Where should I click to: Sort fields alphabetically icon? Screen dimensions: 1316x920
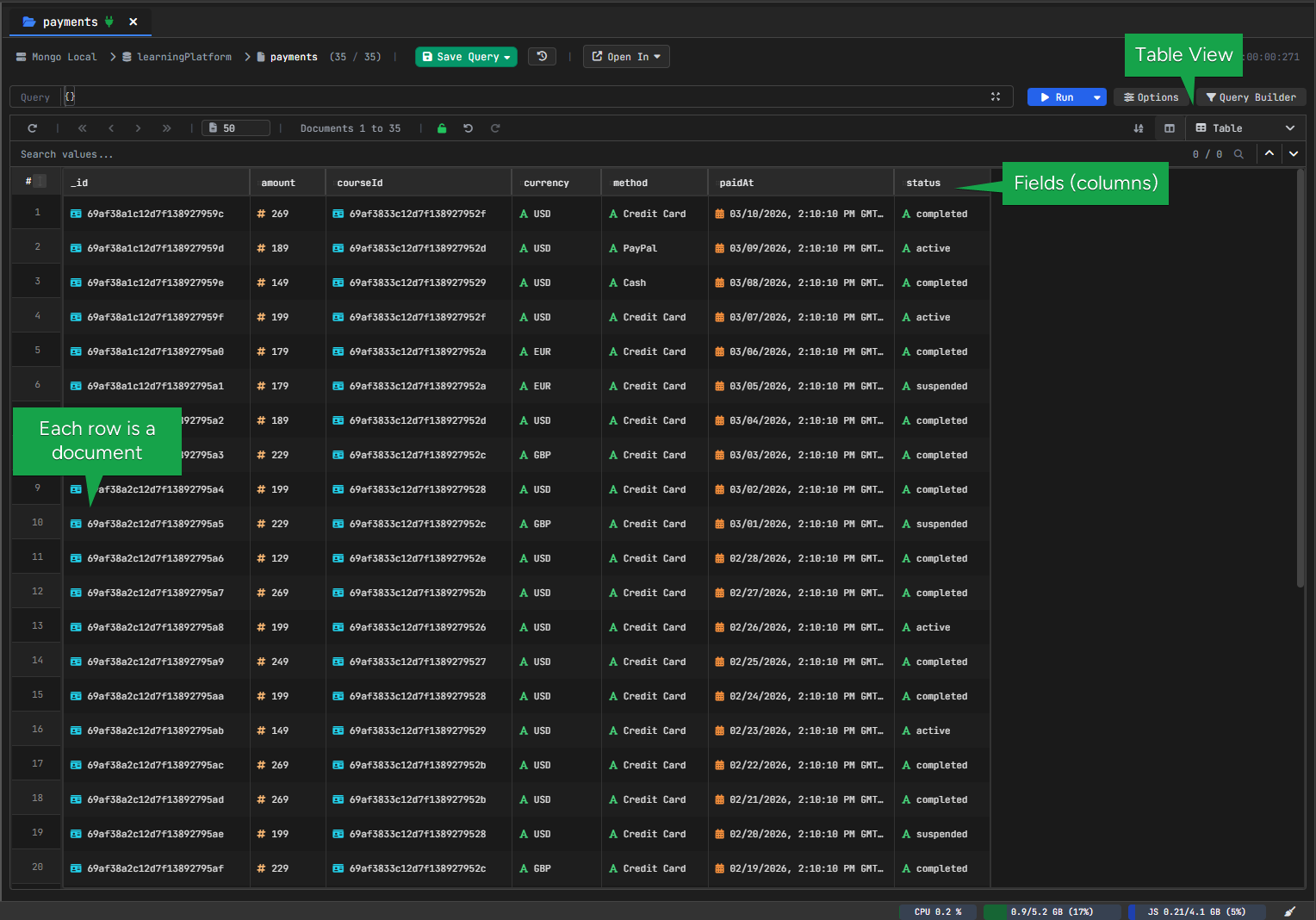1139,128
